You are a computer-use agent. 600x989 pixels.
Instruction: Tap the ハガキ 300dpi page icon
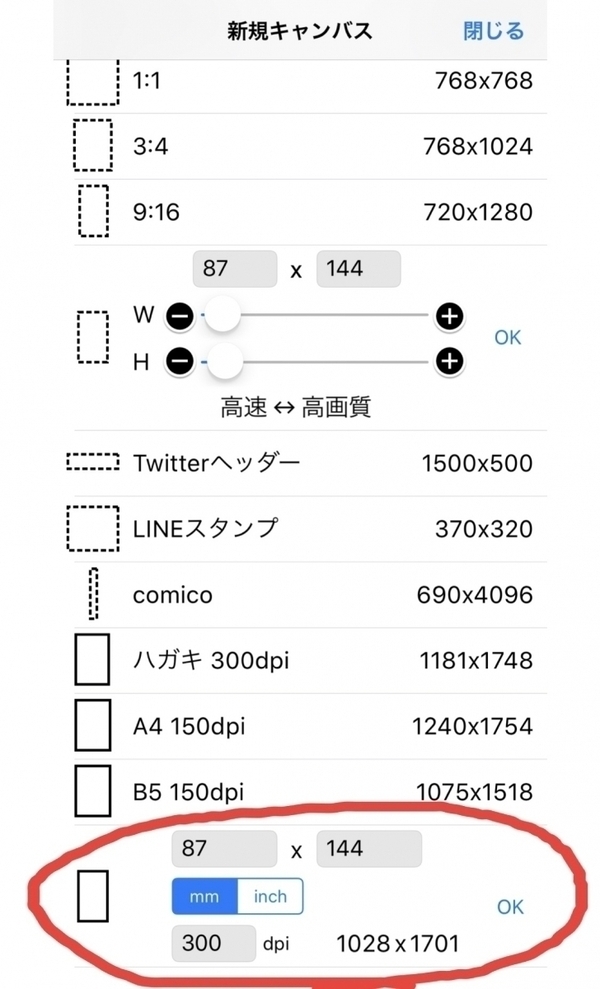[92, 661]
